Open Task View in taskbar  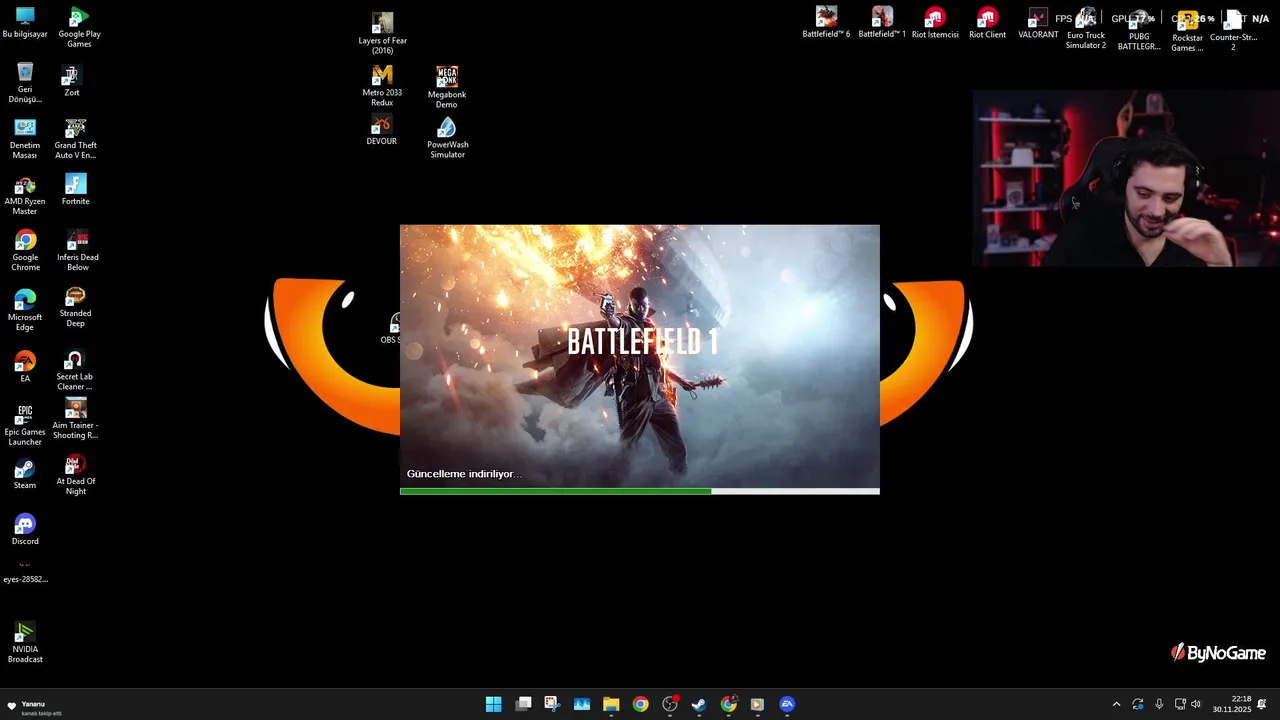tap(523, 704)
